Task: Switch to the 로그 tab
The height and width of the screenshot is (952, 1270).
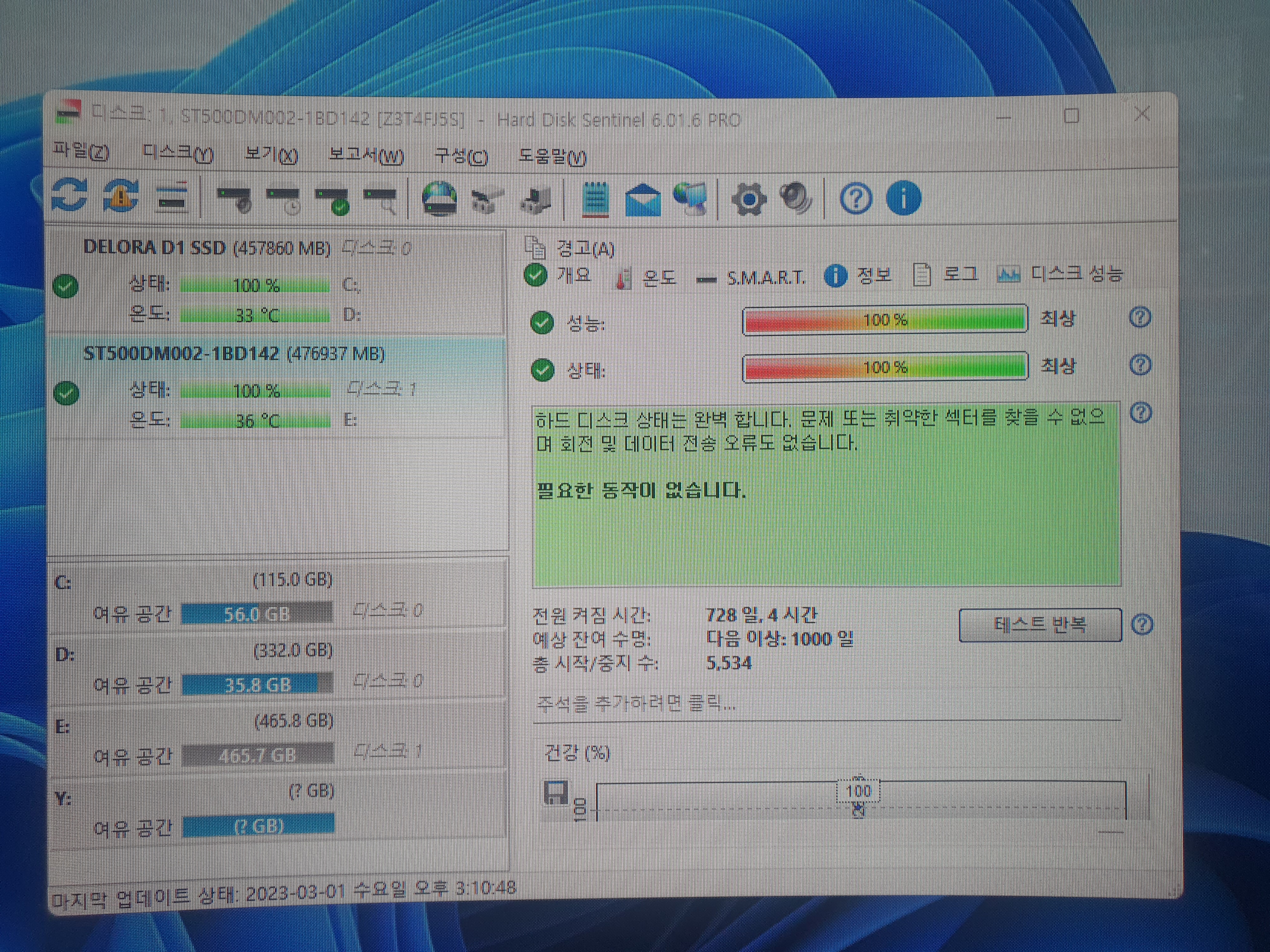Action: point(946,274)
